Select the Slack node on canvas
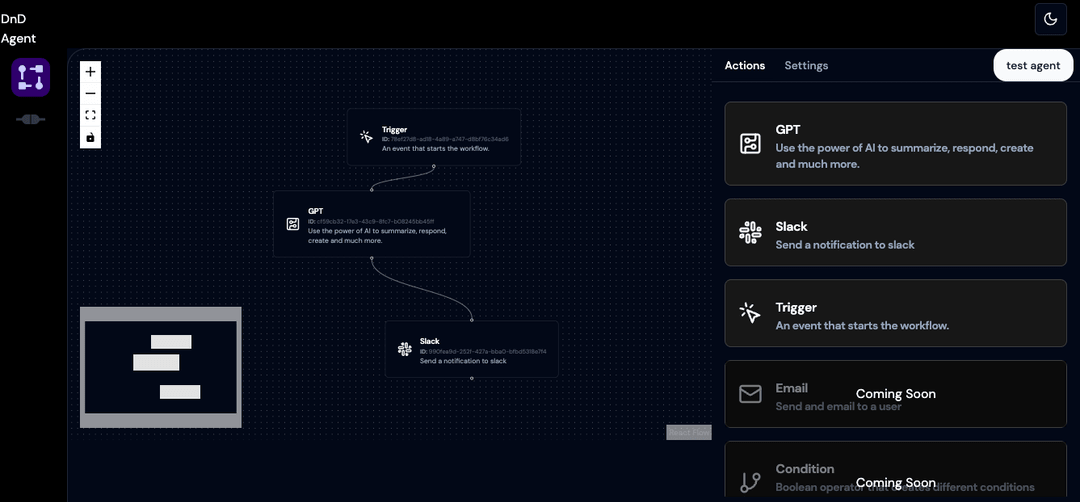Image resolution: width=1080 pixels, height=502 pixels. (472, 349)
